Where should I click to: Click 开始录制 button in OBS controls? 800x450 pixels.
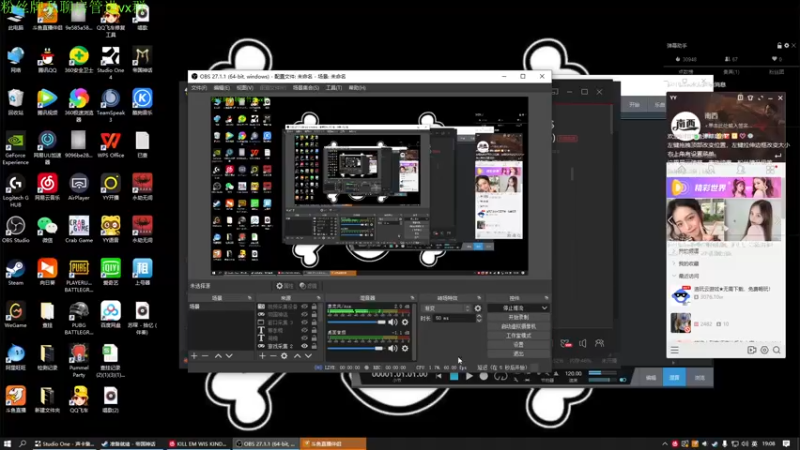coord(518,317)
